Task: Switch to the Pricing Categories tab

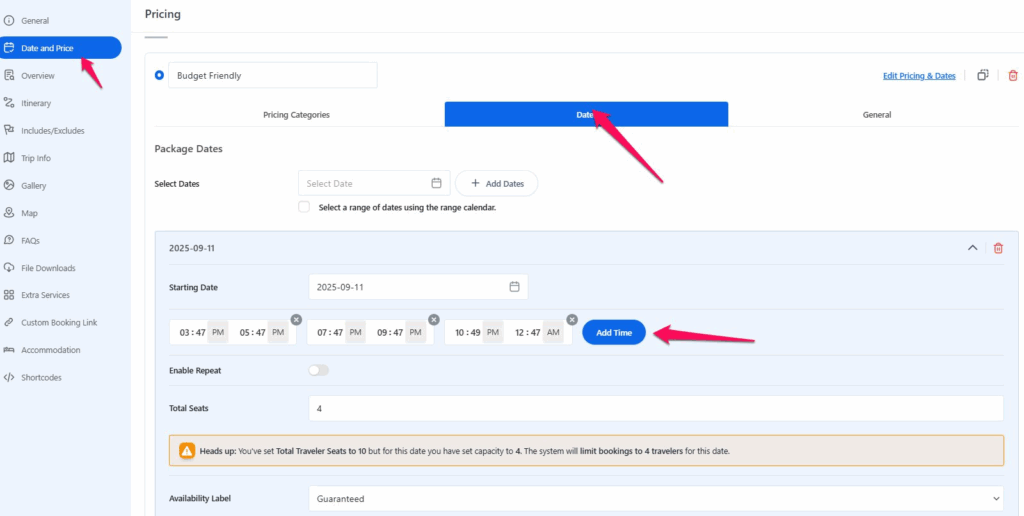Action: pos(296,115)
